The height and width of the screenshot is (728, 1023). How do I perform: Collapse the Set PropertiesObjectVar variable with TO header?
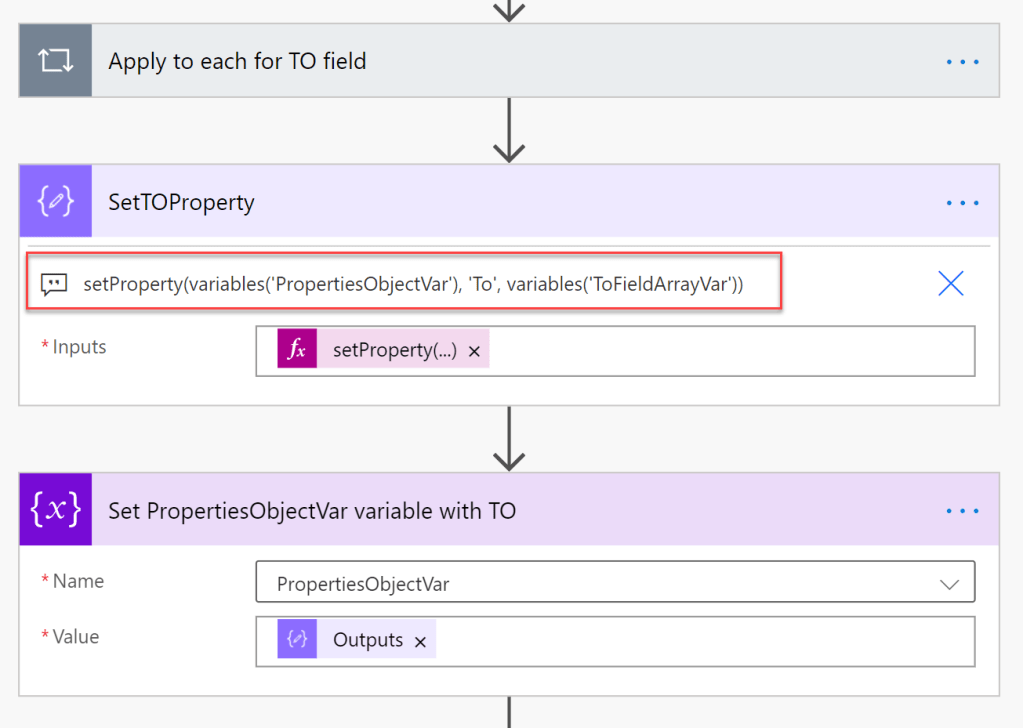coord(650,511)
